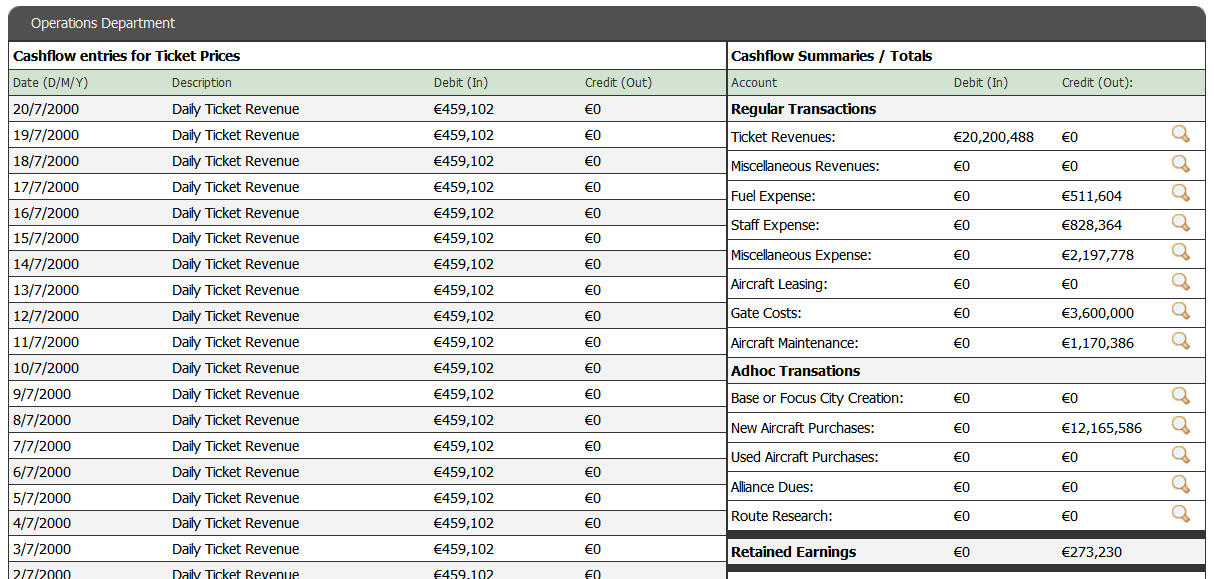Click Gate Costs magnifier icon
Viewport: 1214px width, 579px height.
[1180, 310]
